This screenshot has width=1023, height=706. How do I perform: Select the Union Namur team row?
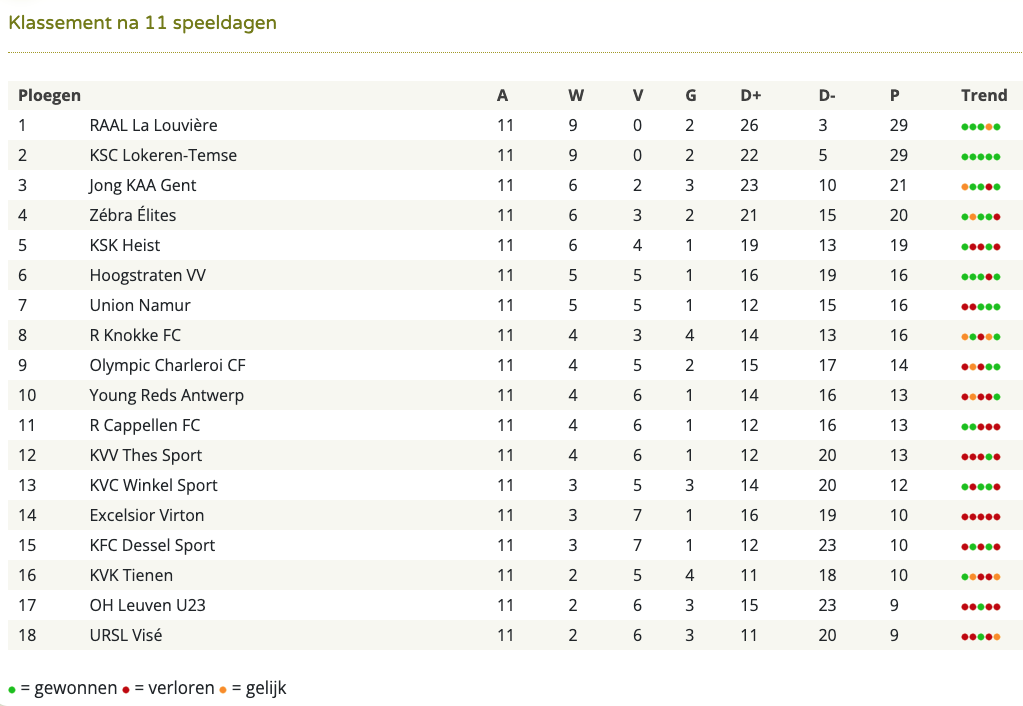point(515,305)
